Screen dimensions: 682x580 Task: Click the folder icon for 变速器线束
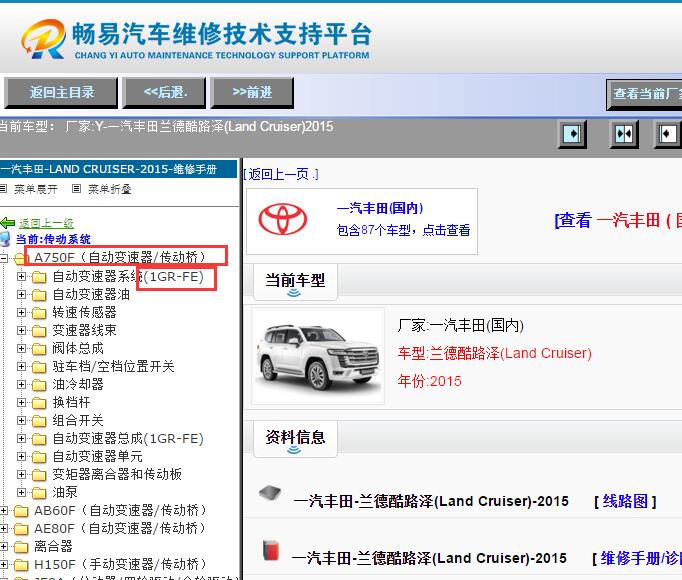click(x=39, y=331)
